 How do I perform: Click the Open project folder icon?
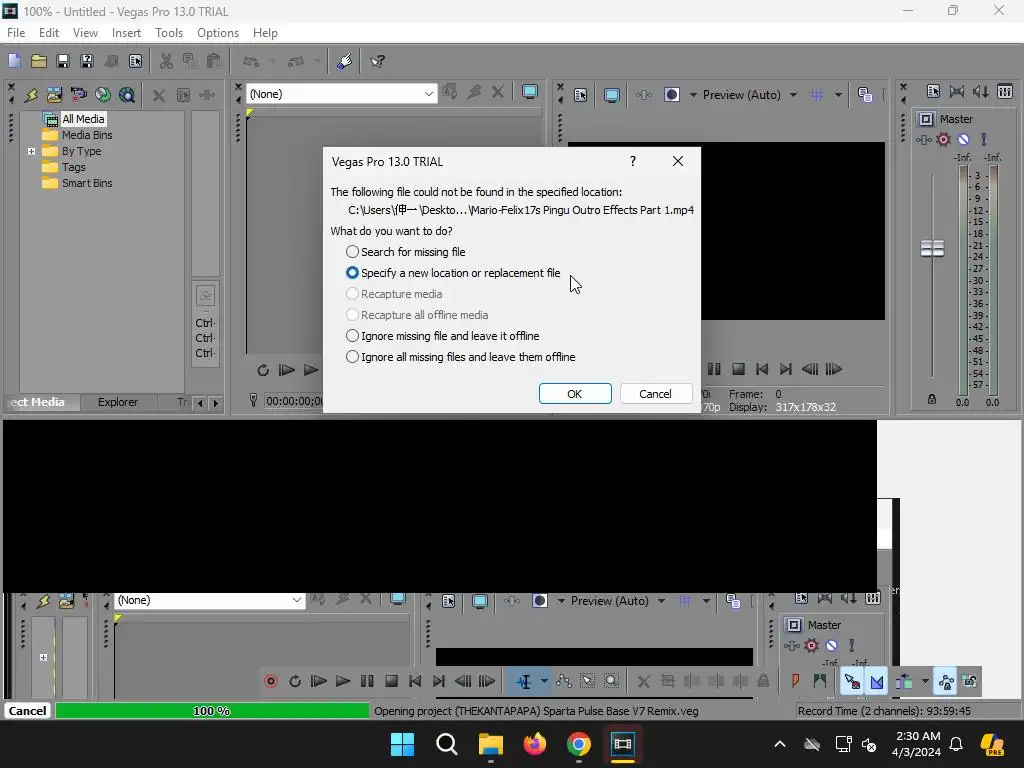(39, 61)
